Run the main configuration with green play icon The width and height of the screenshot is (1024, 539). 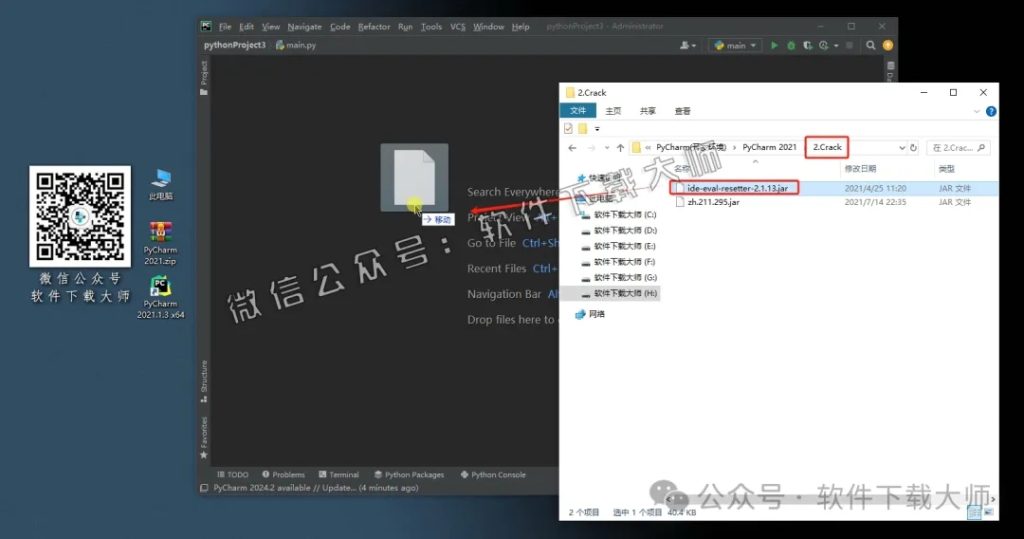tap(774, 45)
